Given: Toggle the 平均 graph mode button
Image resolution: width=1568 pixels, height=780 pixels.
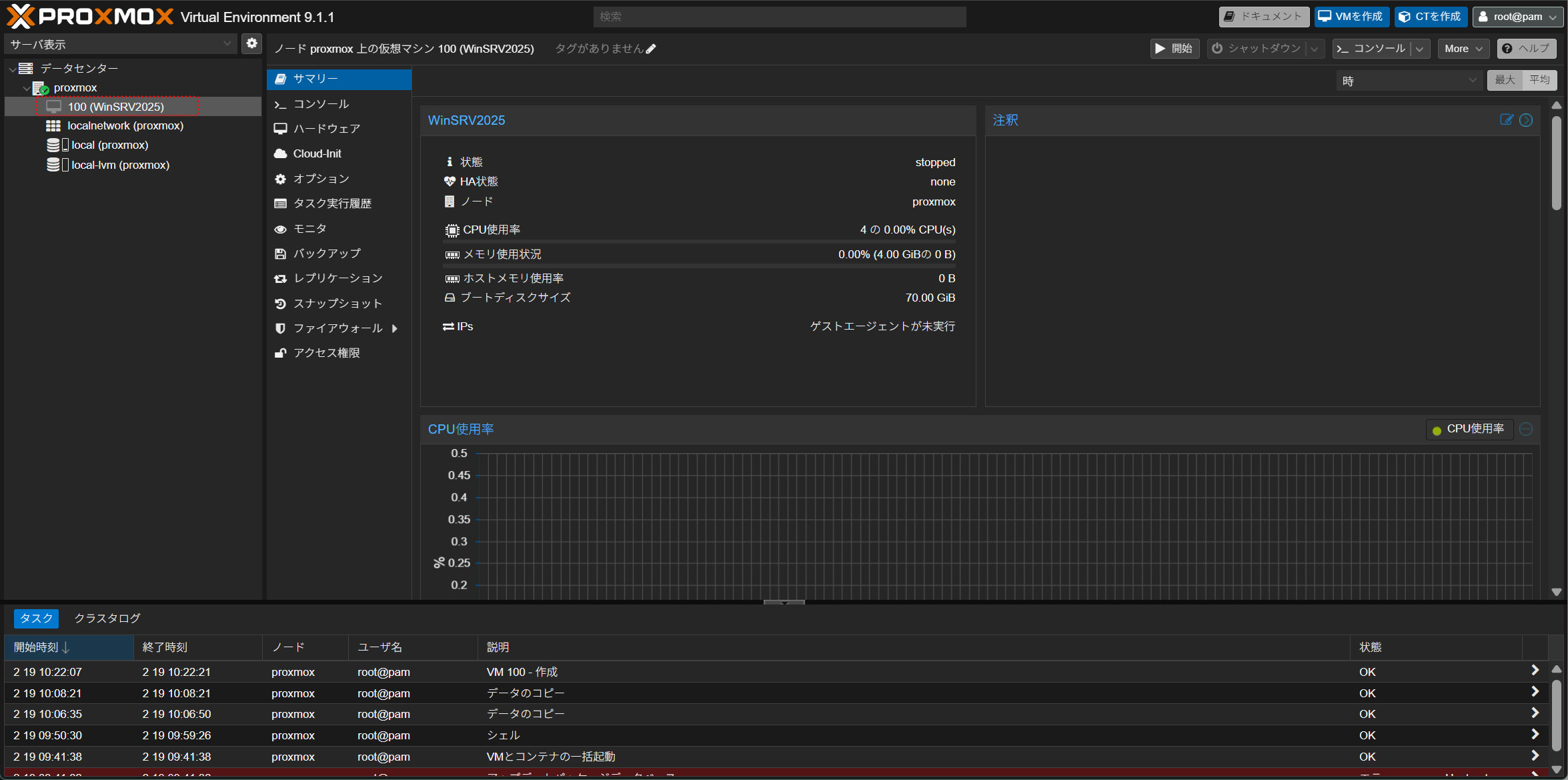Looking at the screenshot, I should point(1539,80).
